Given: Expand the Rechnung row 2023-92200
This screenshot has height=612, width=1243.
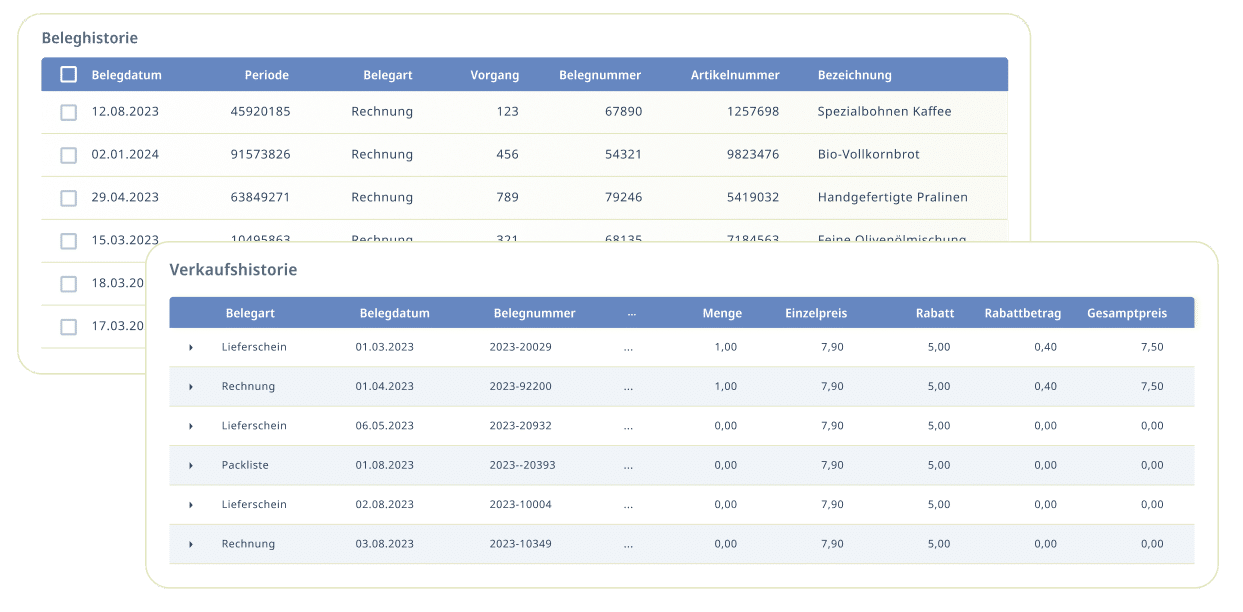Looking at the screenshot, I should (x=191, y=387).
